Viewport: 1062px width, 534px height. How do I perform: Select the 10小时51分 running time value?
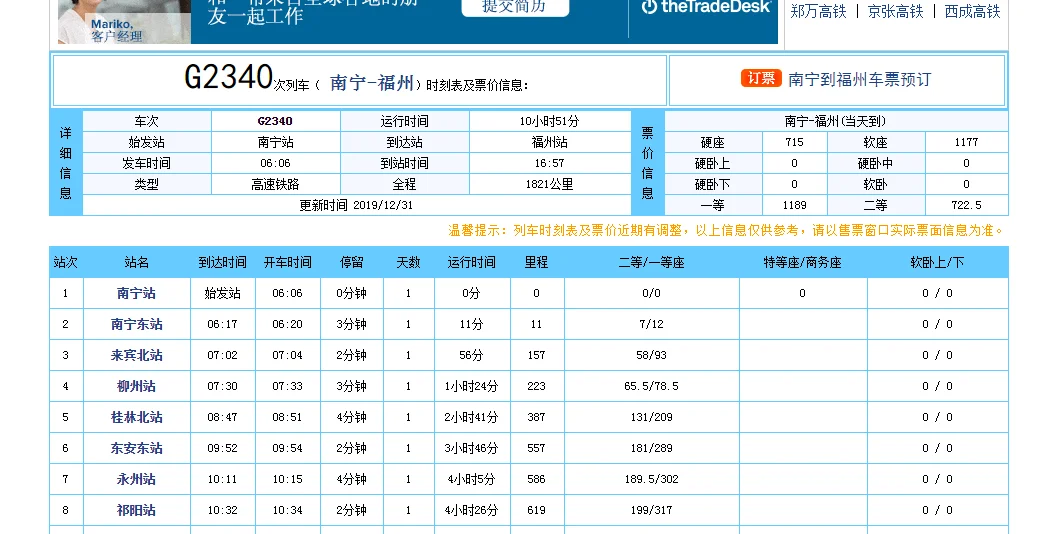click(x=549, y=121)
